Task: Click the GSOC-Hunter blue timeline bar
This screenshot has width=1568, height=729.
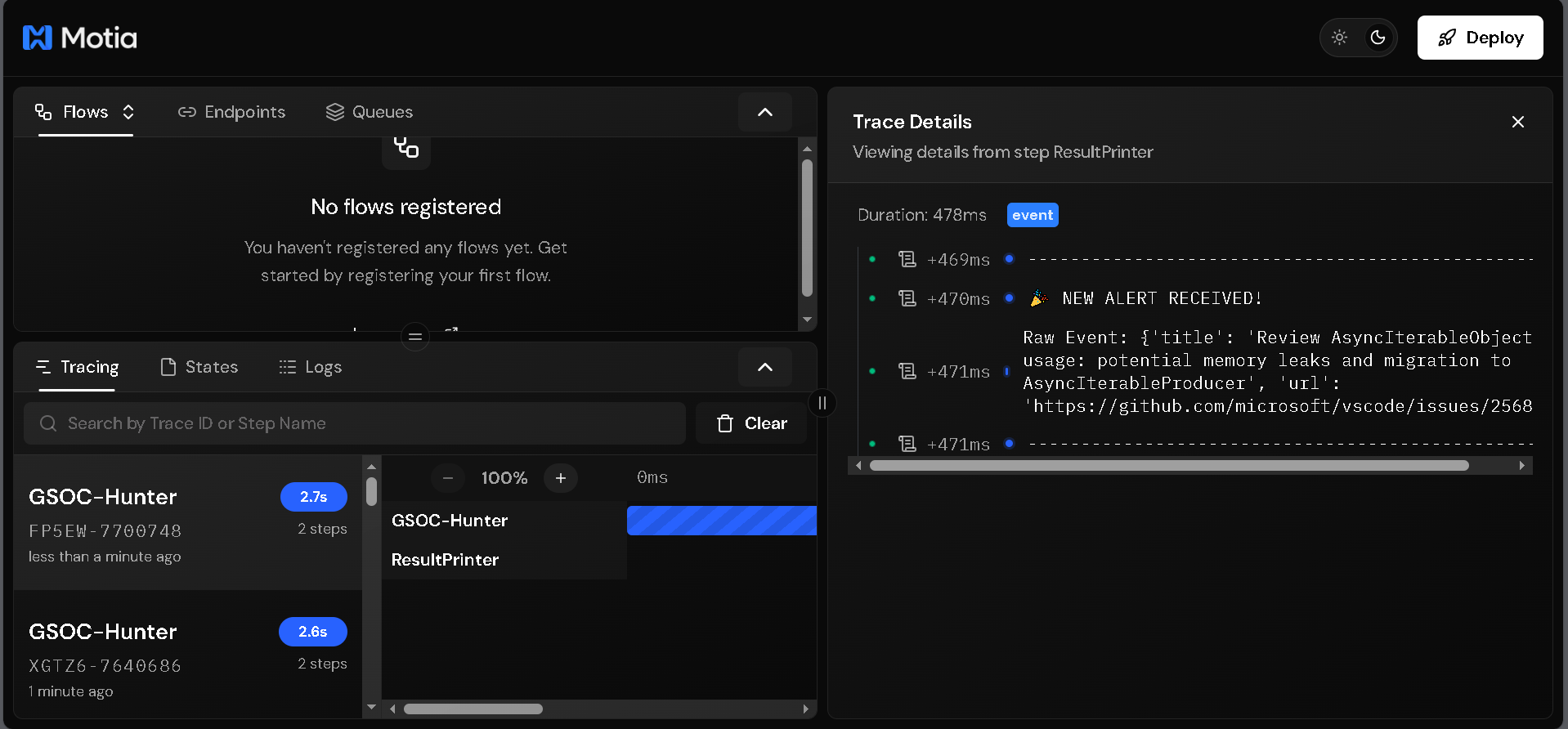Action: click(722, 521)
